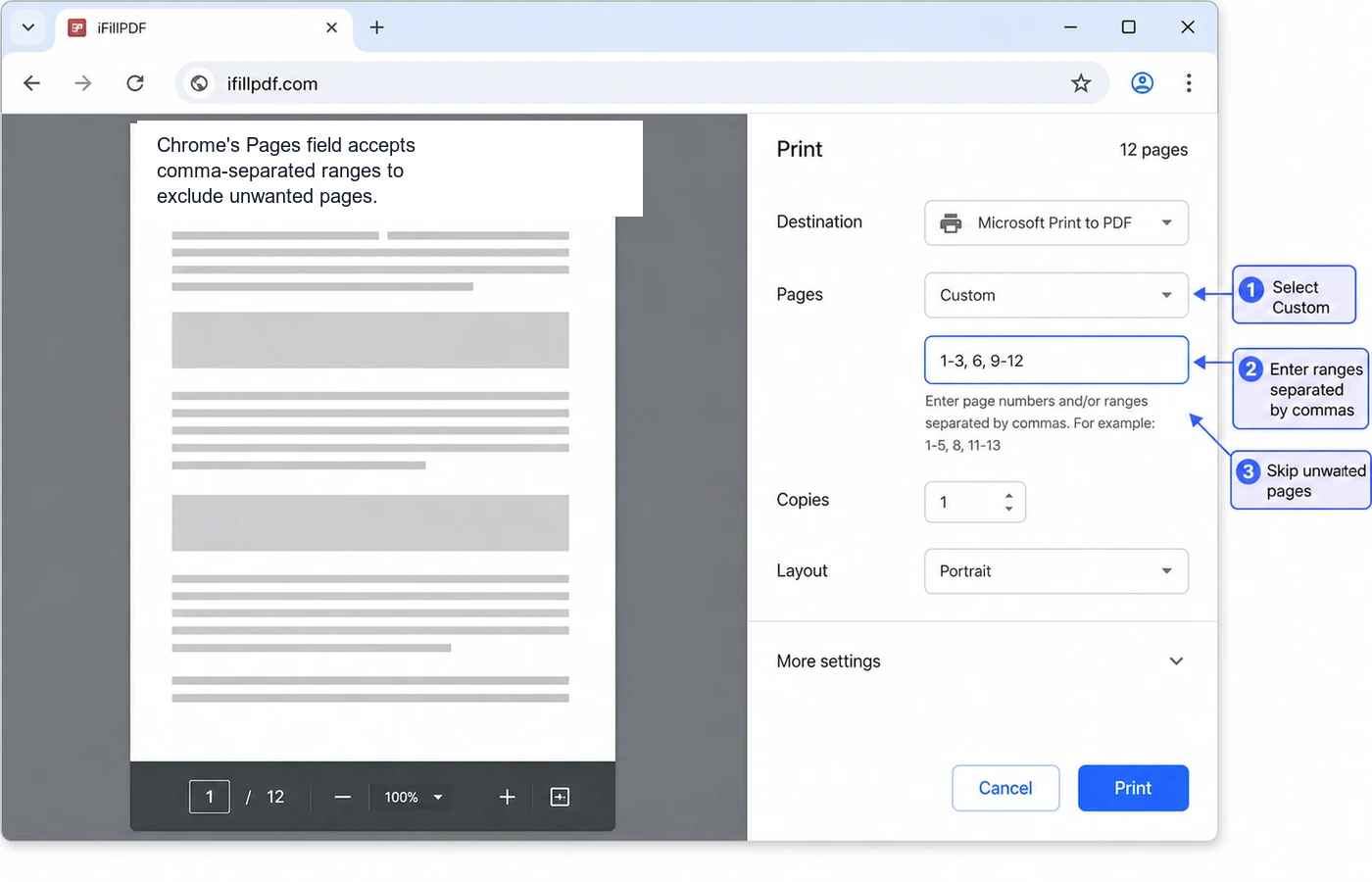Click the Copies number field
This screenshot has height=882, width=1372.
[975, 502]
